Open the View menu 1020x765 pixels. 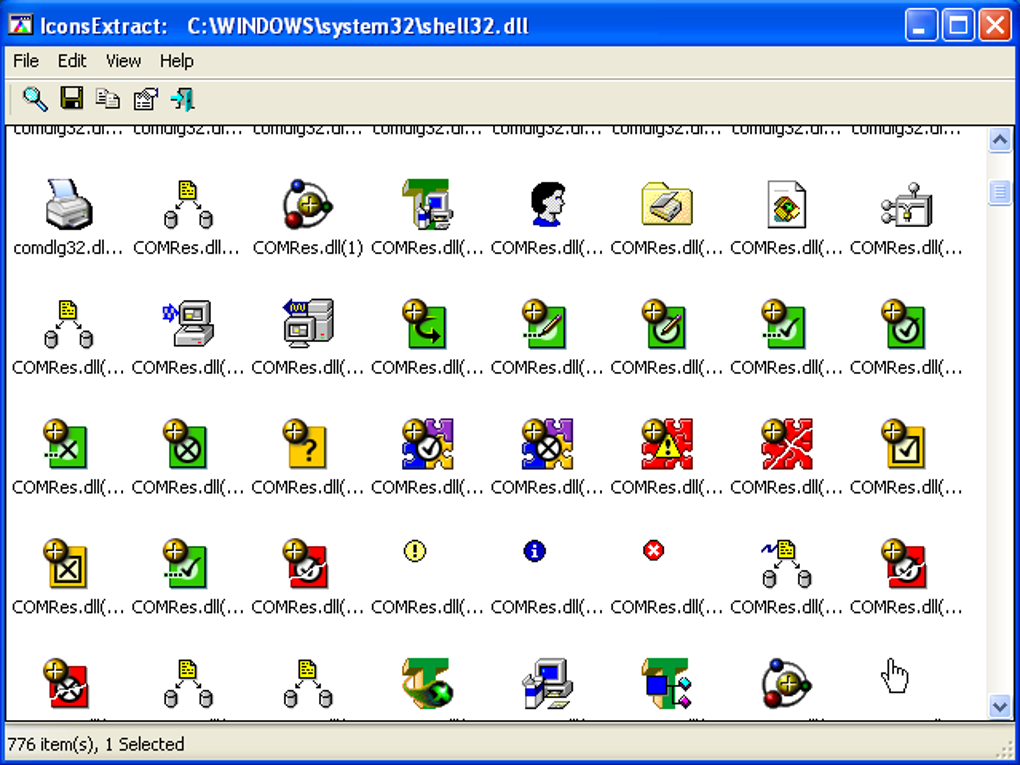(124, 61)
